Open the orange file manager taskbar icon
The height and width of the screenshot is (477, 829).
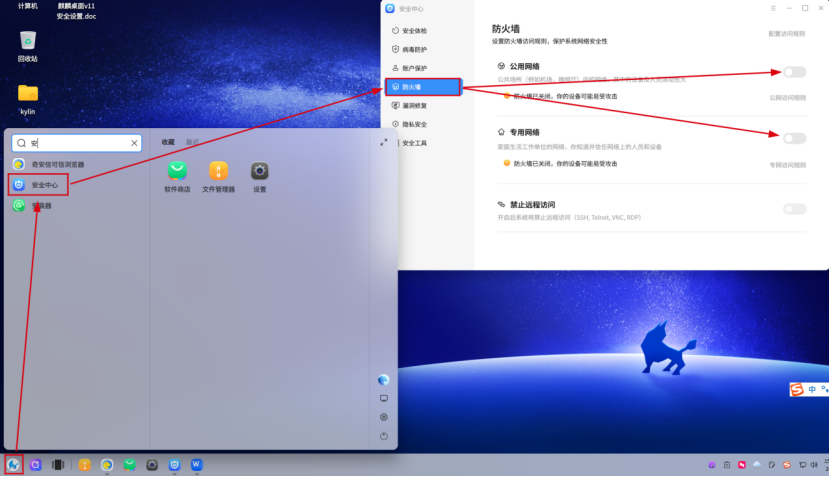pos(85,464)
